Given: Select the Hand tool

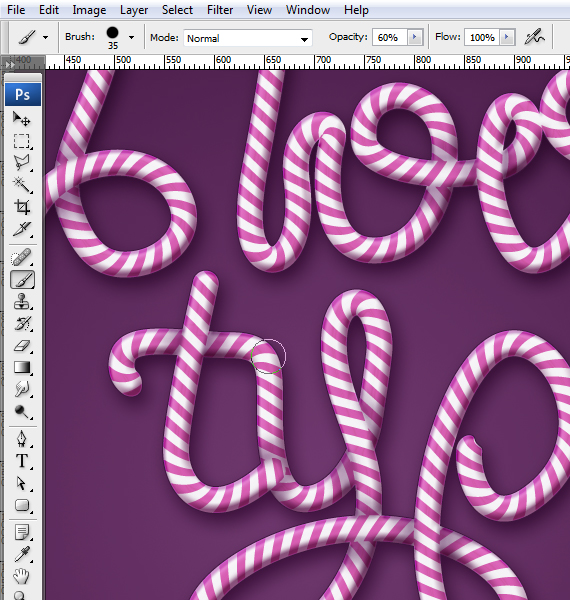Looking at the screenshot, I should pyautogui.click(x=21, y=576).
